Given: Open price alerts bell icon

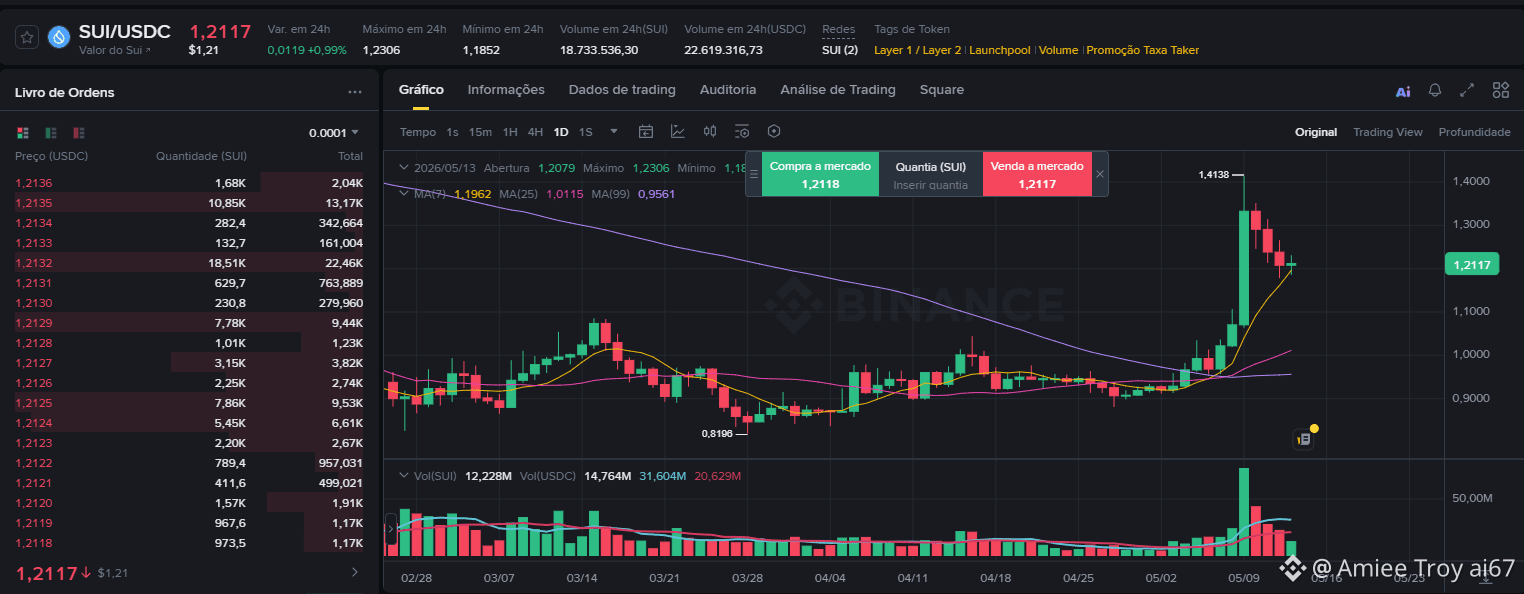Looking at the screenshot, I should tap(1435, 90).
